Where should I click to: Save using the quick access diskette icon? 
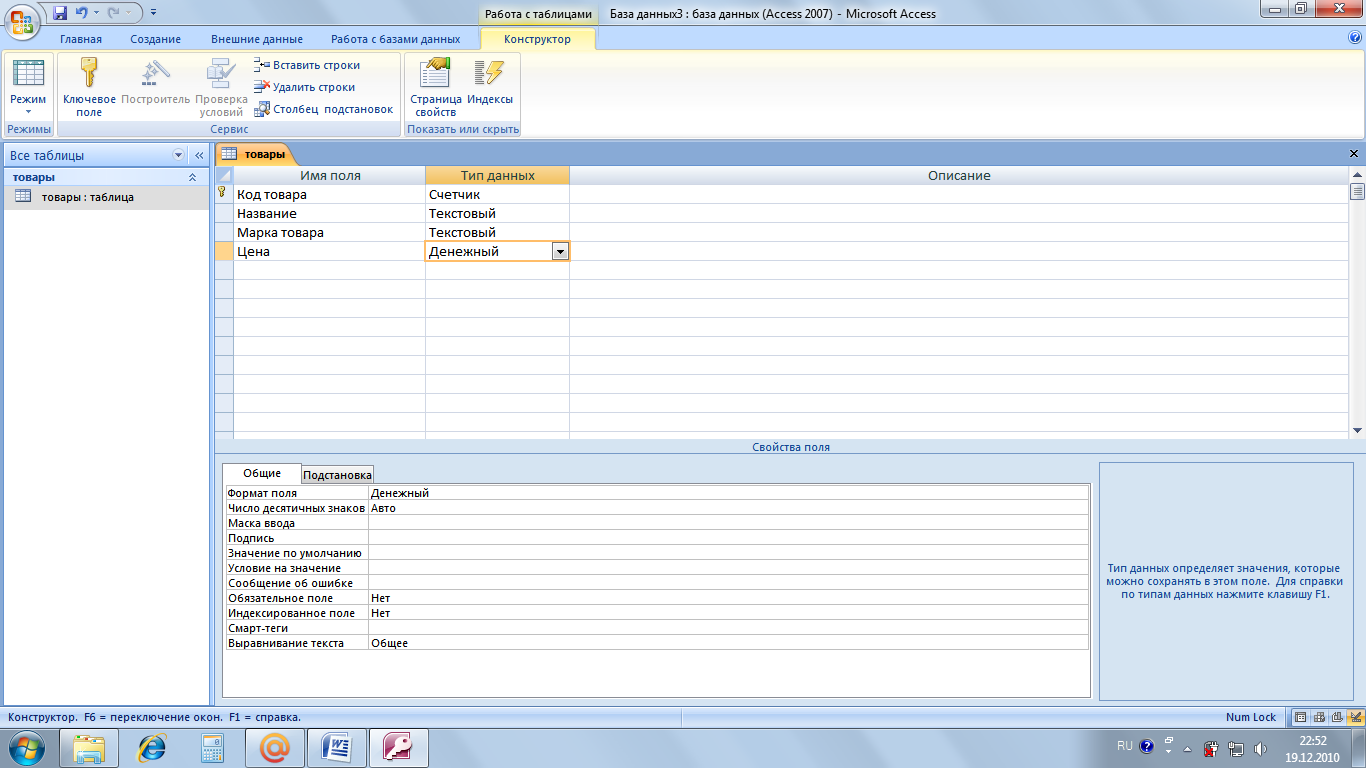pyautogui.click(x=60, y=13)
